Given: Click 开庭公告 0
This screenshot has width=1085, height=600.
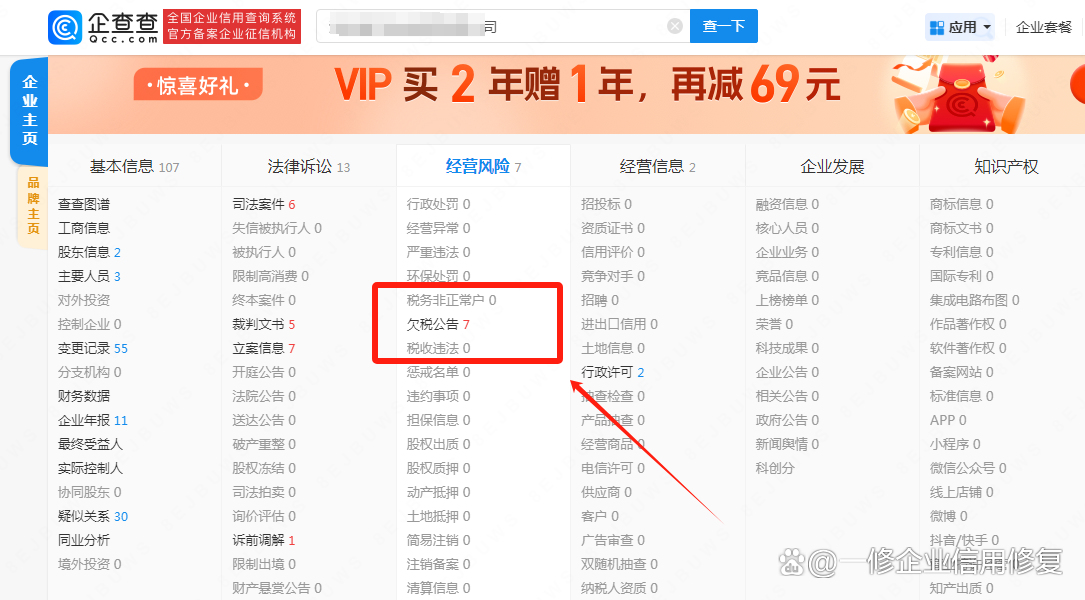Looking at the screenshot, I should [264, 372].
